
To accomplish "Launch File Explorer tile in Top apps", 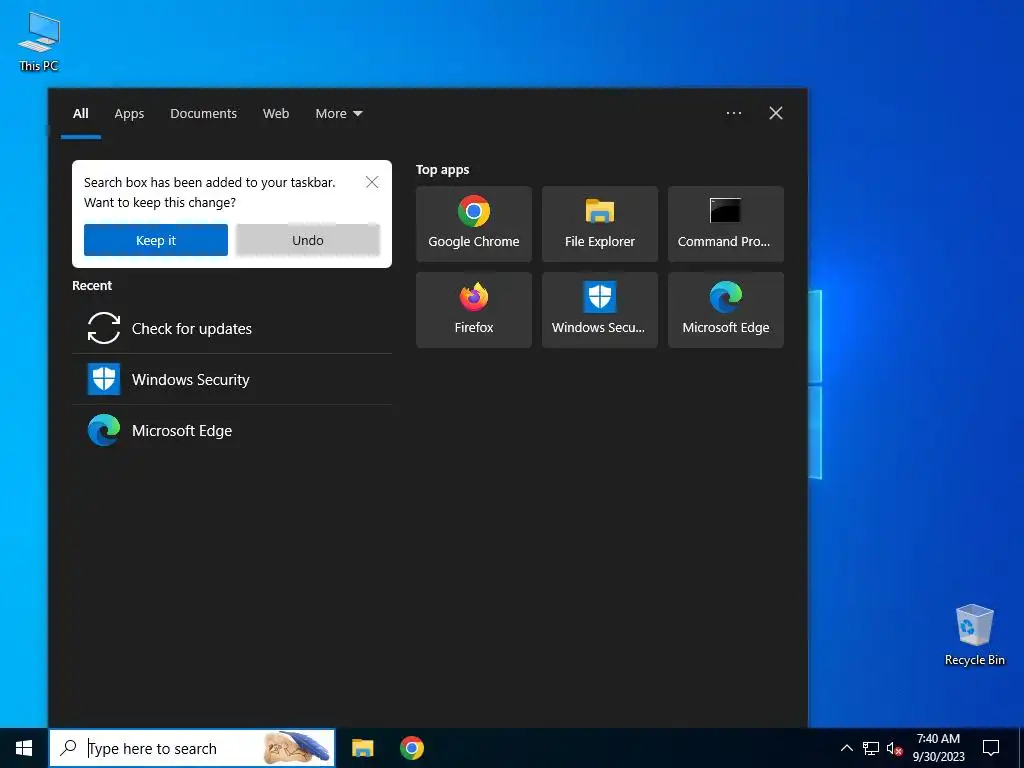I will coord(600,224).
